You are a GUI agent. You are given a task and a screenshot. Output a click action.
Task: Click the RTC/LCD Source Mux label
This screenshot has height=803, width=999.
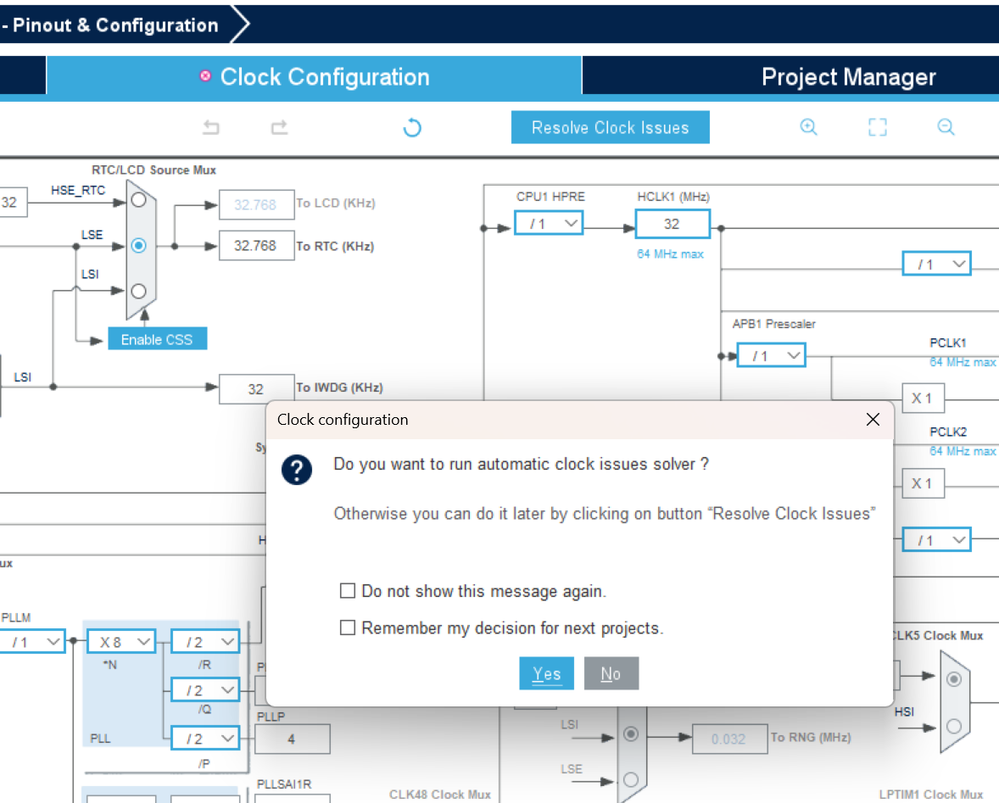click(154, 170)
